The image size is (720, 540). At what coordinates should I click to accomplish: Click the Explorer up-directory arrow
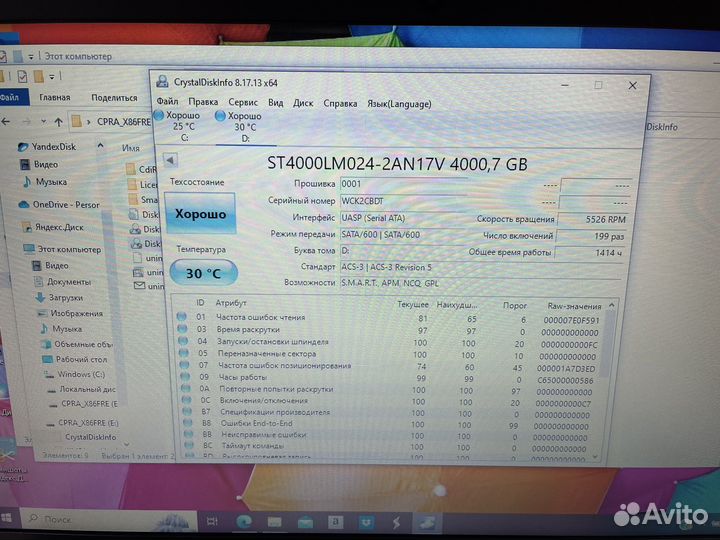[59, 121]
